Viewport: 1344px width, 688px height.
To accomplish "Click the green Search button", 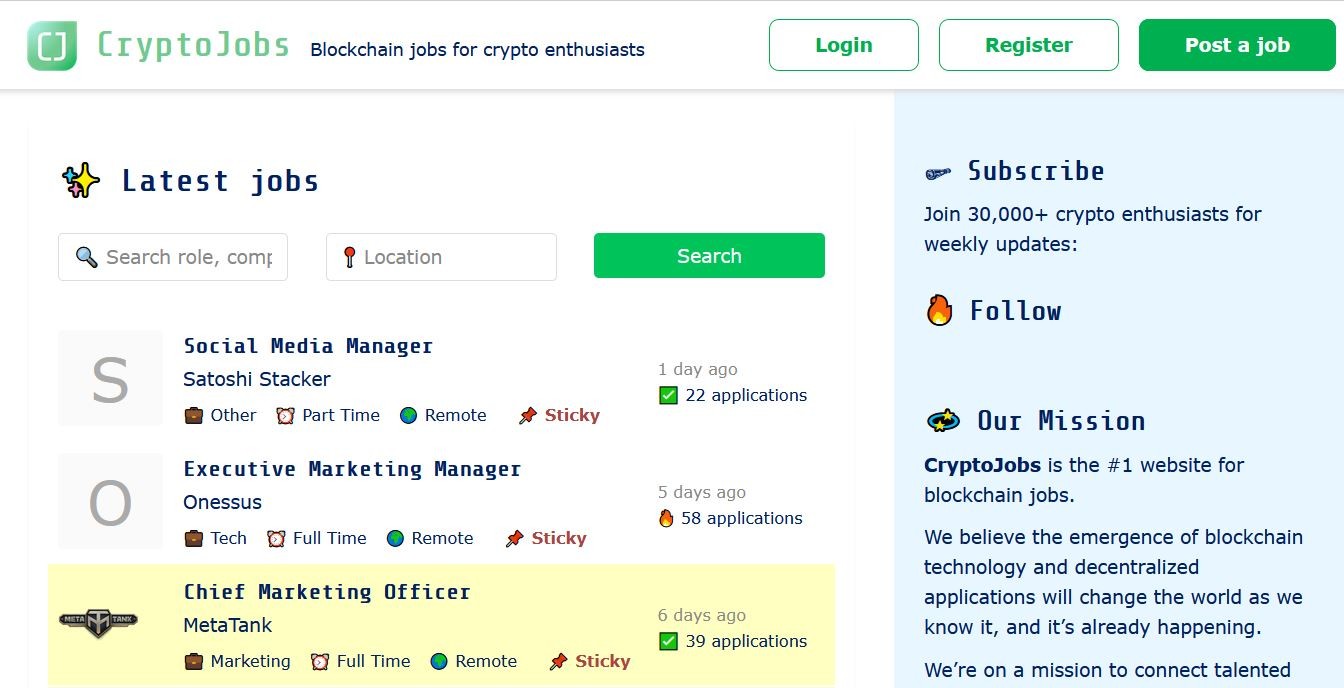I will [709, 256].
